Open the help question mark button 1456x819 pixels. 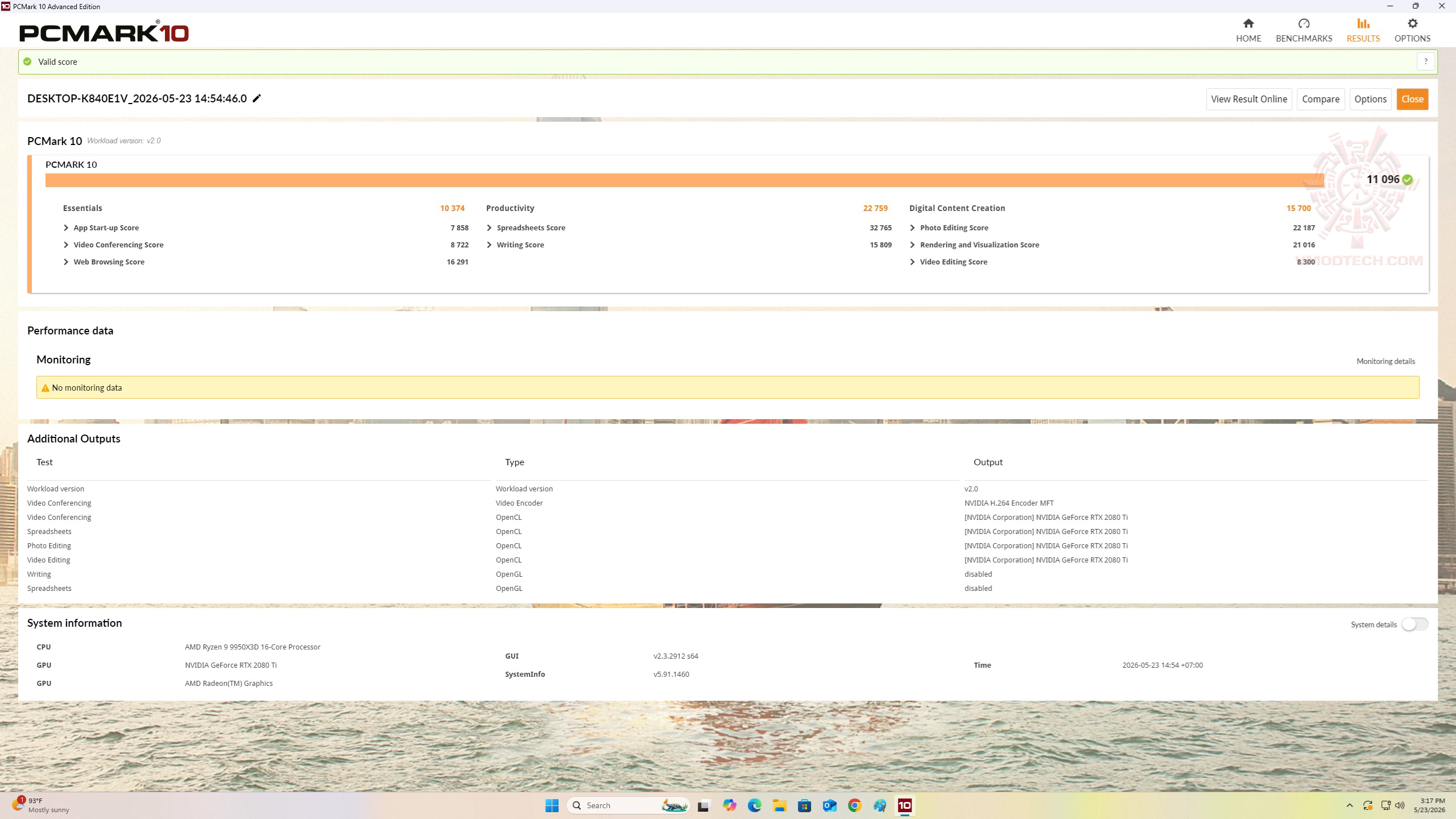1425,61
